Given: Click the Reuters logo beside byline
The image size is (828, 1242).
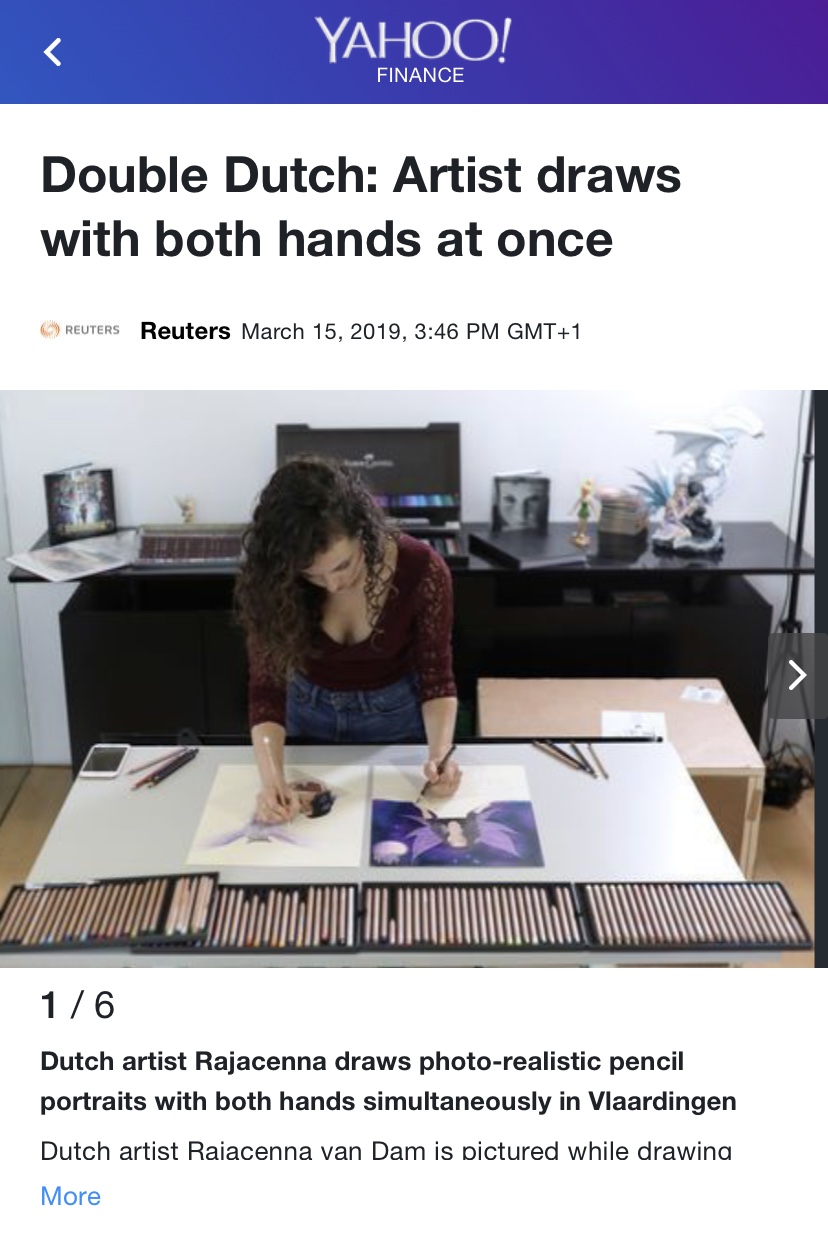Looking at the screenshot, I should pos(80,330).
